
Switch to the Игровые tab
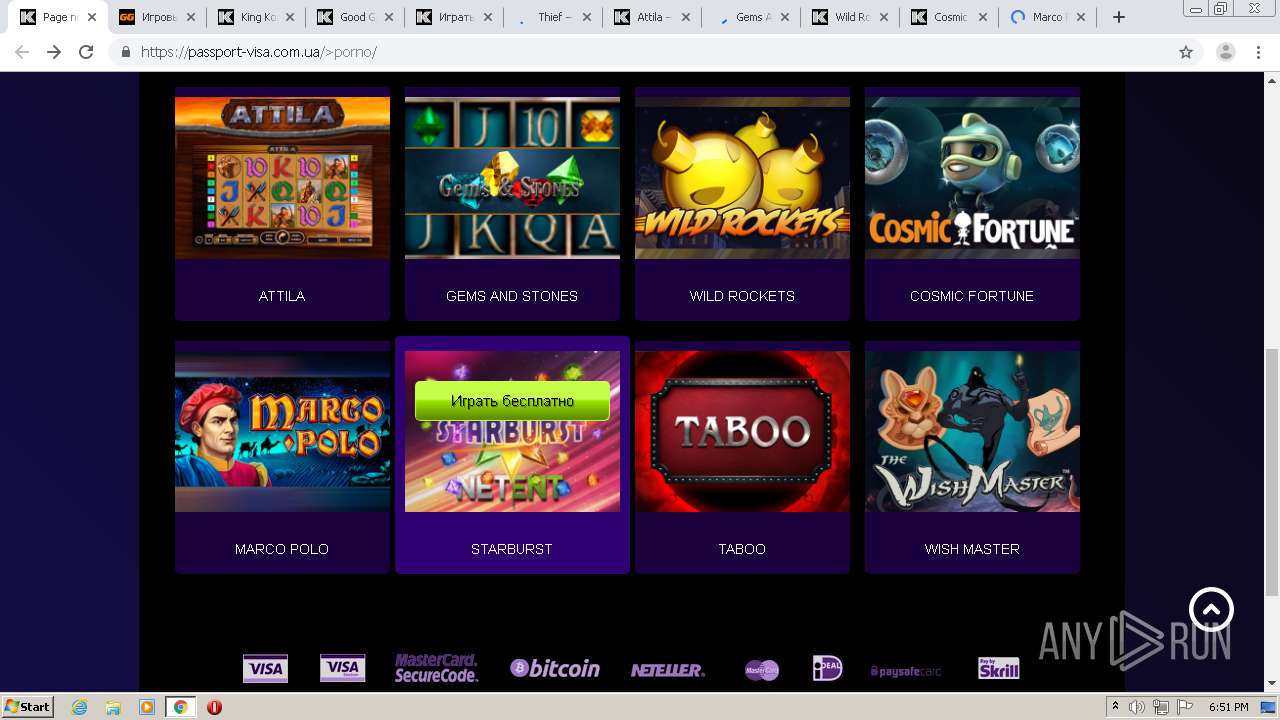(x=158, y=17)
